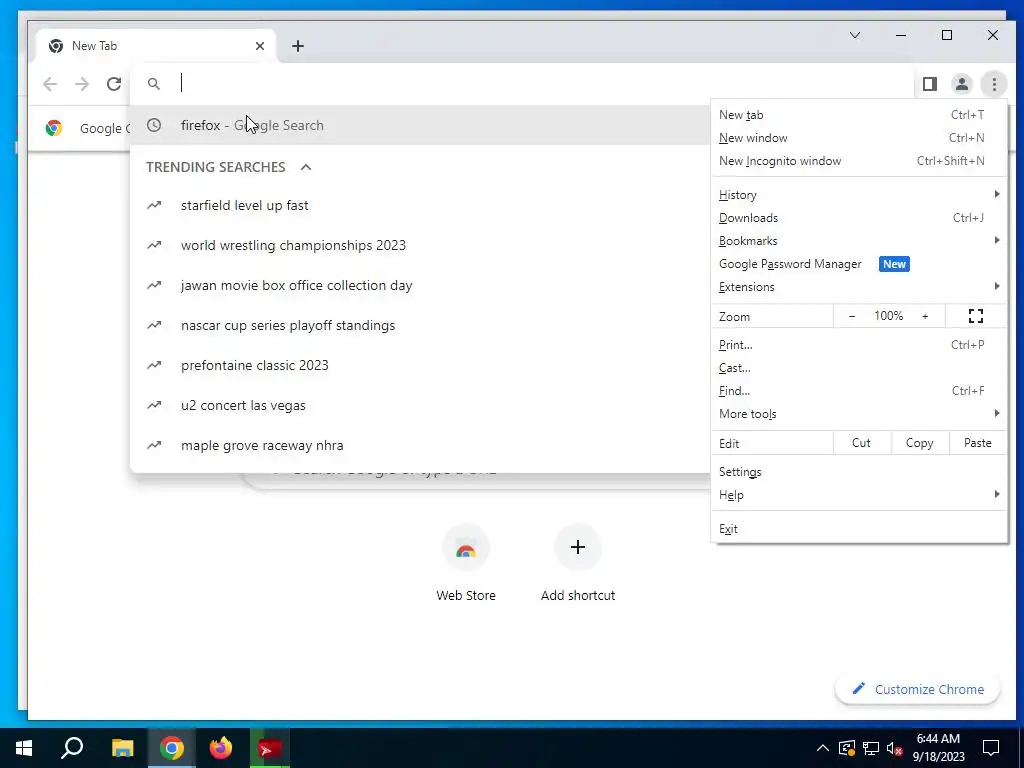The image size is (1024, 768).
Task: Open the profile avatar icon
Action: tap(962, 84)
